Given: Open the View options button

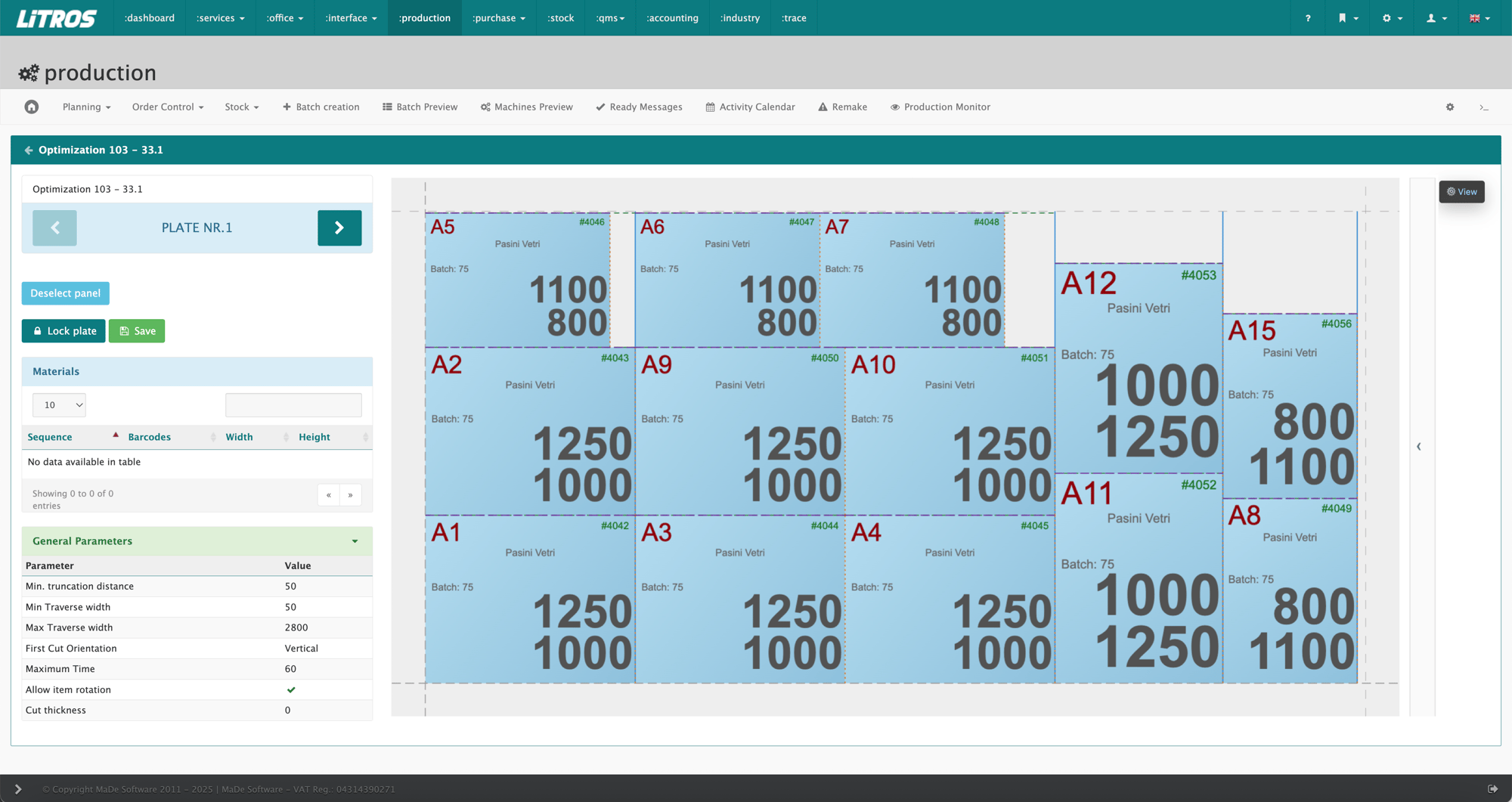Looking at the screenshot, I should (x=1461, y=192).
